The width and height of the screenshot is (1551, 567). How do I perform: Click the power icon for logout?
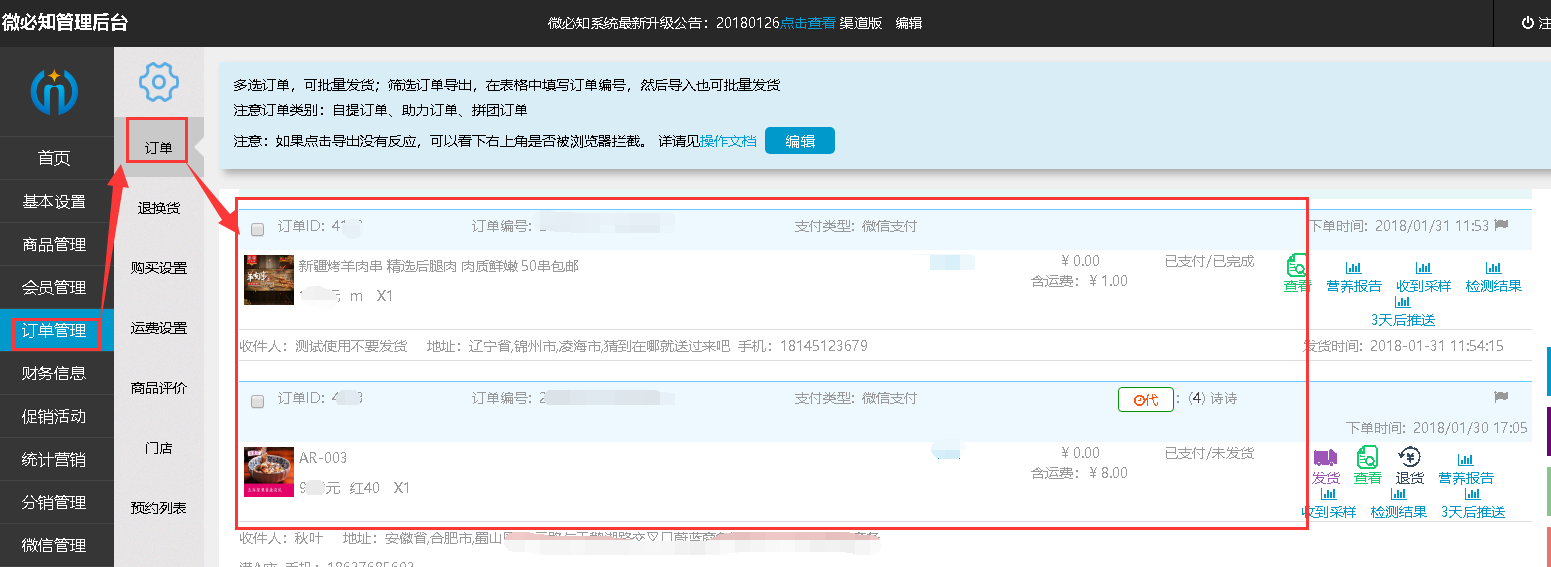coord(1527,22)
